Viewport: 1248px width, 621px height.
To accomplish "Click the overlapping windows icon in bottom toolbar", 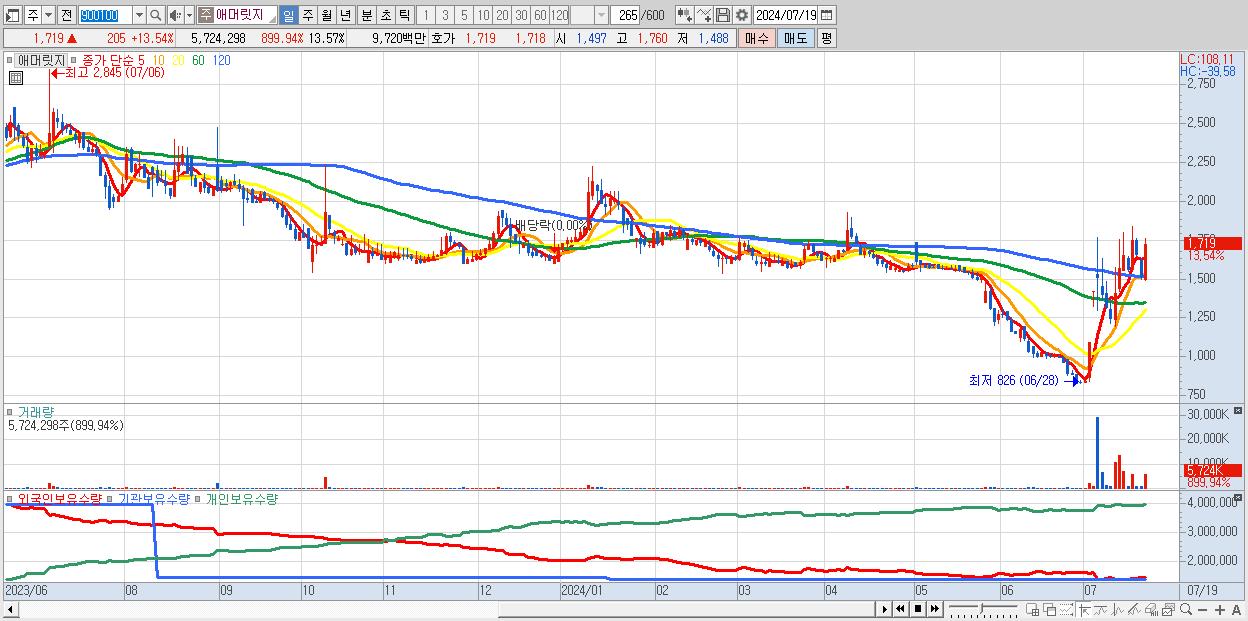I will 1050,609.
